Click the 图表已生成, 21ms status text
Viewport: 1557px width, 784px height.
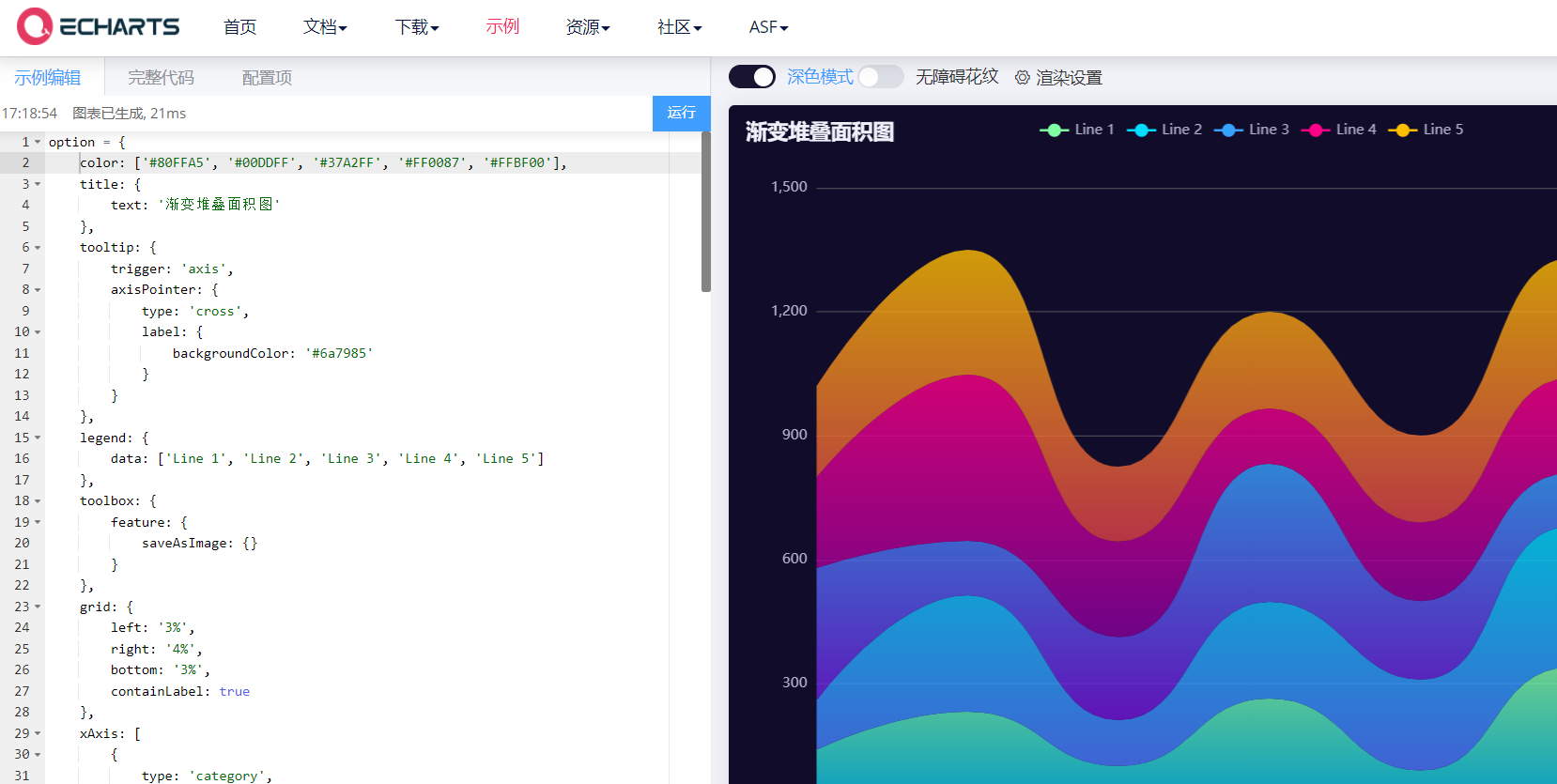(130, 114)
